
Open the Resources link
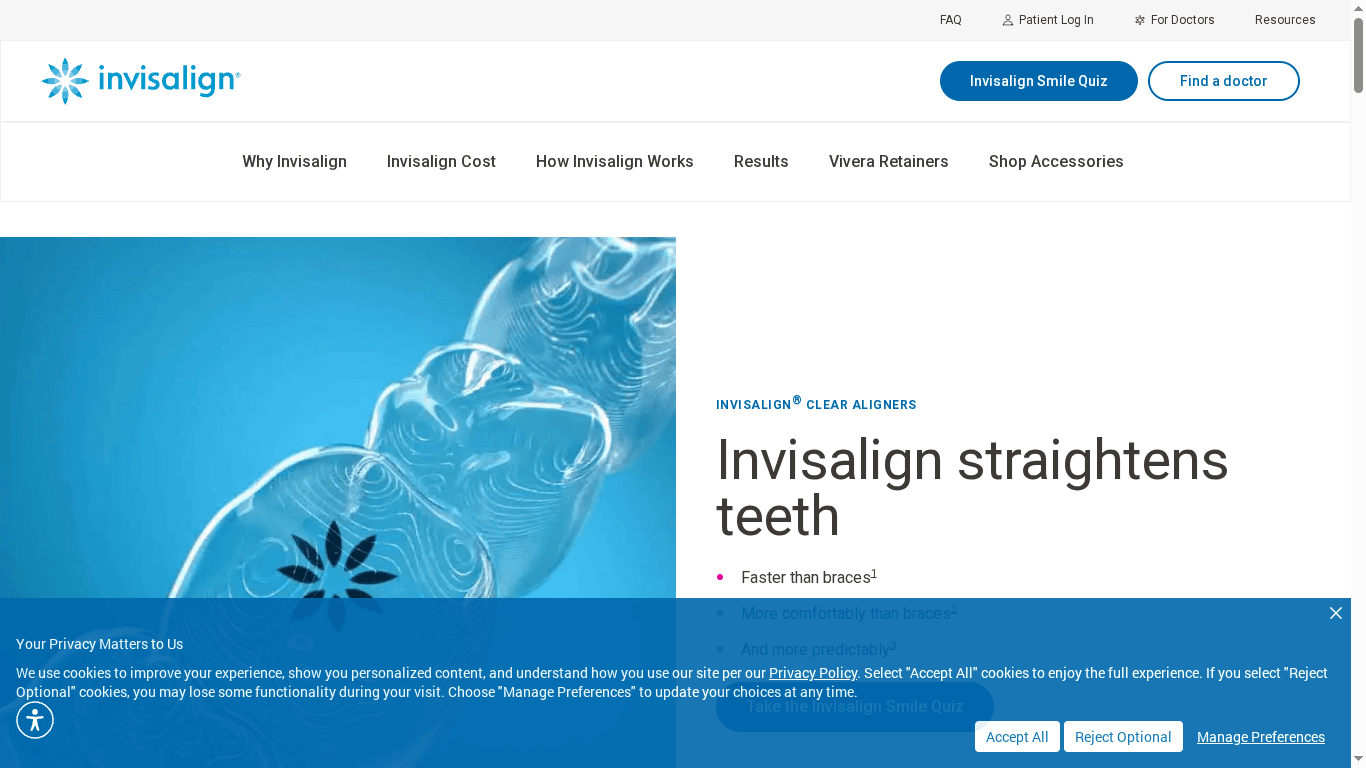coord(1285,20)
